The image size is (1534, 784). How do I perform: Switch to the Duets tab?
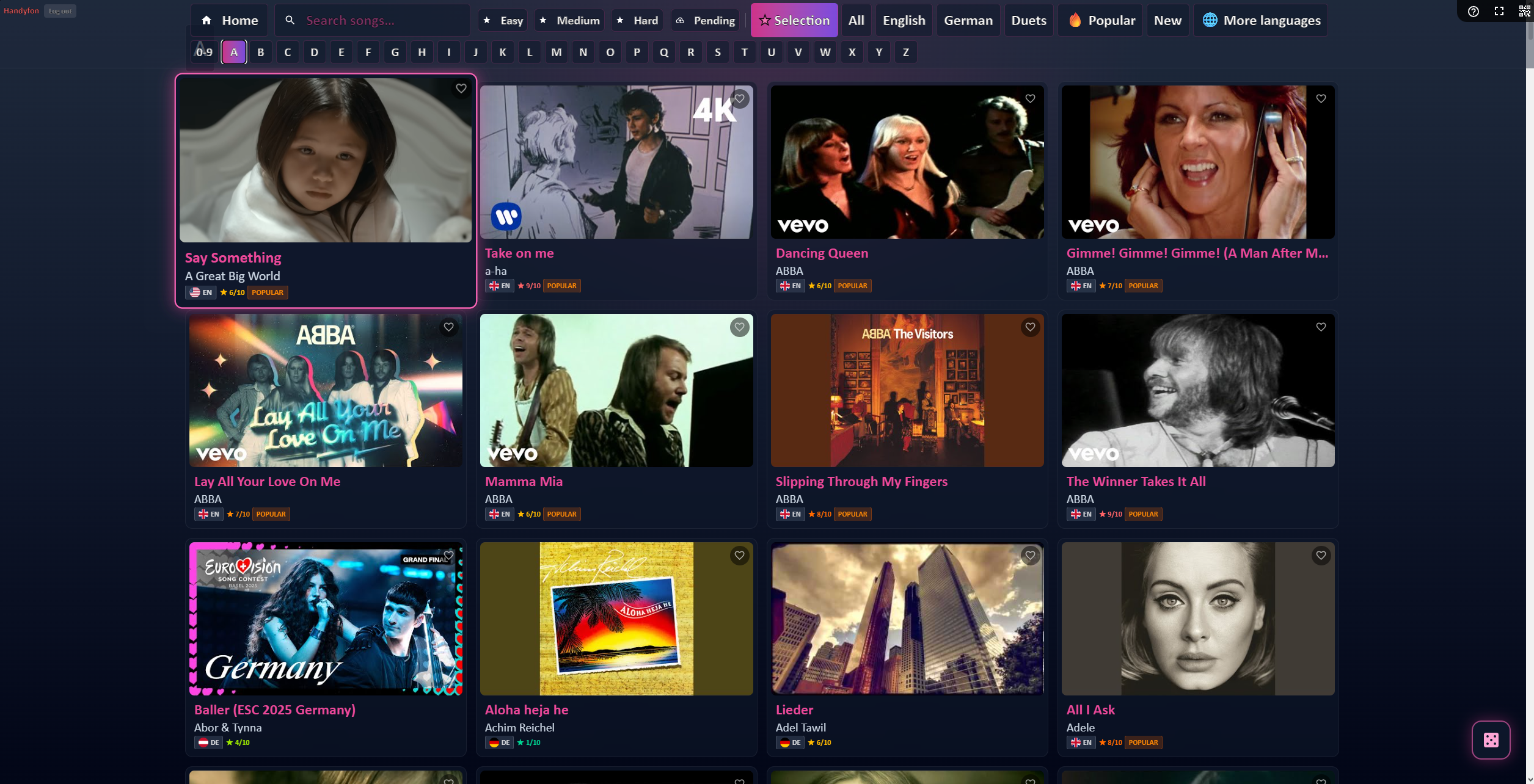coord(1028,20)
